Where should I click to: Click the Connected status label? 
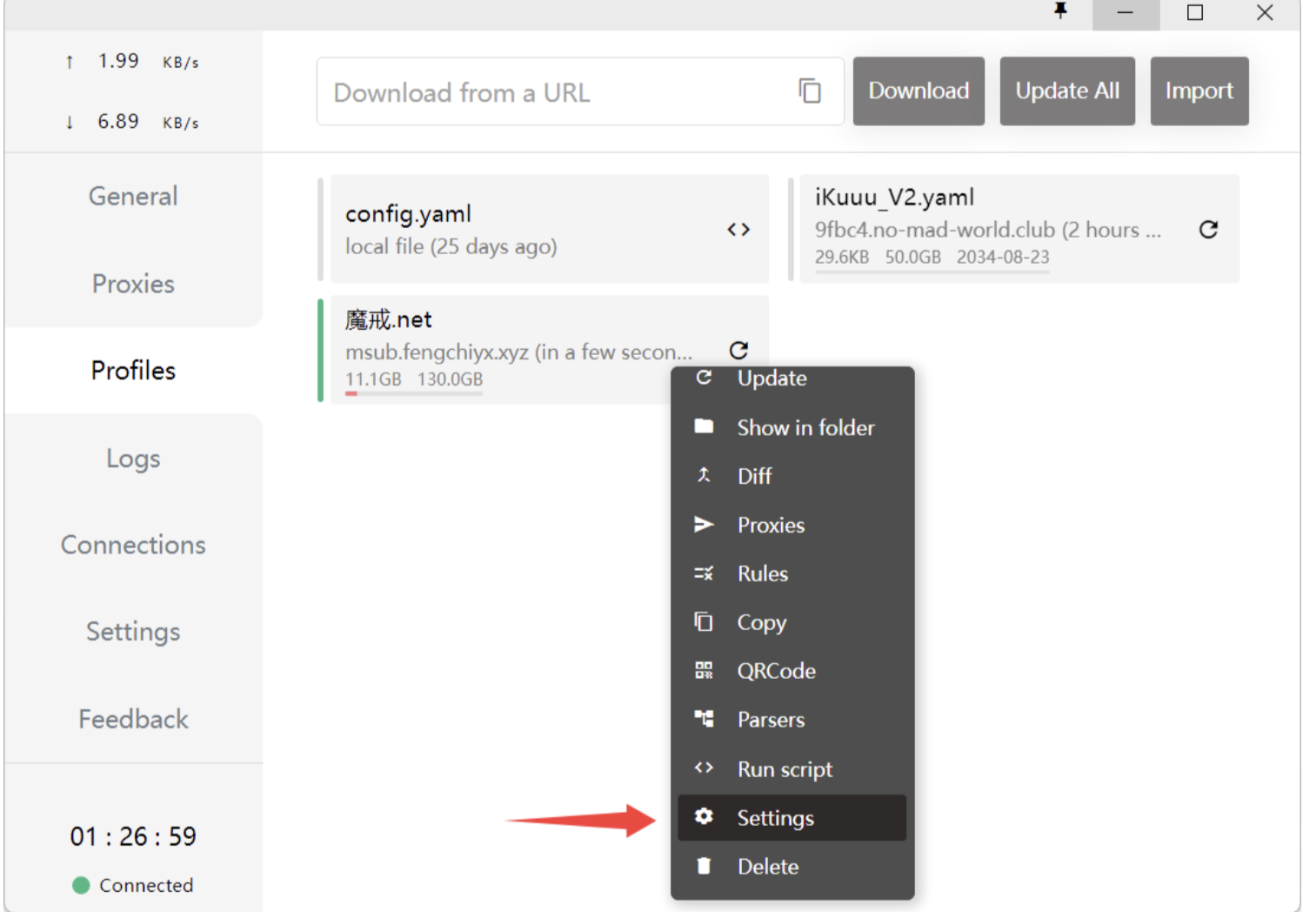point(146,885)
